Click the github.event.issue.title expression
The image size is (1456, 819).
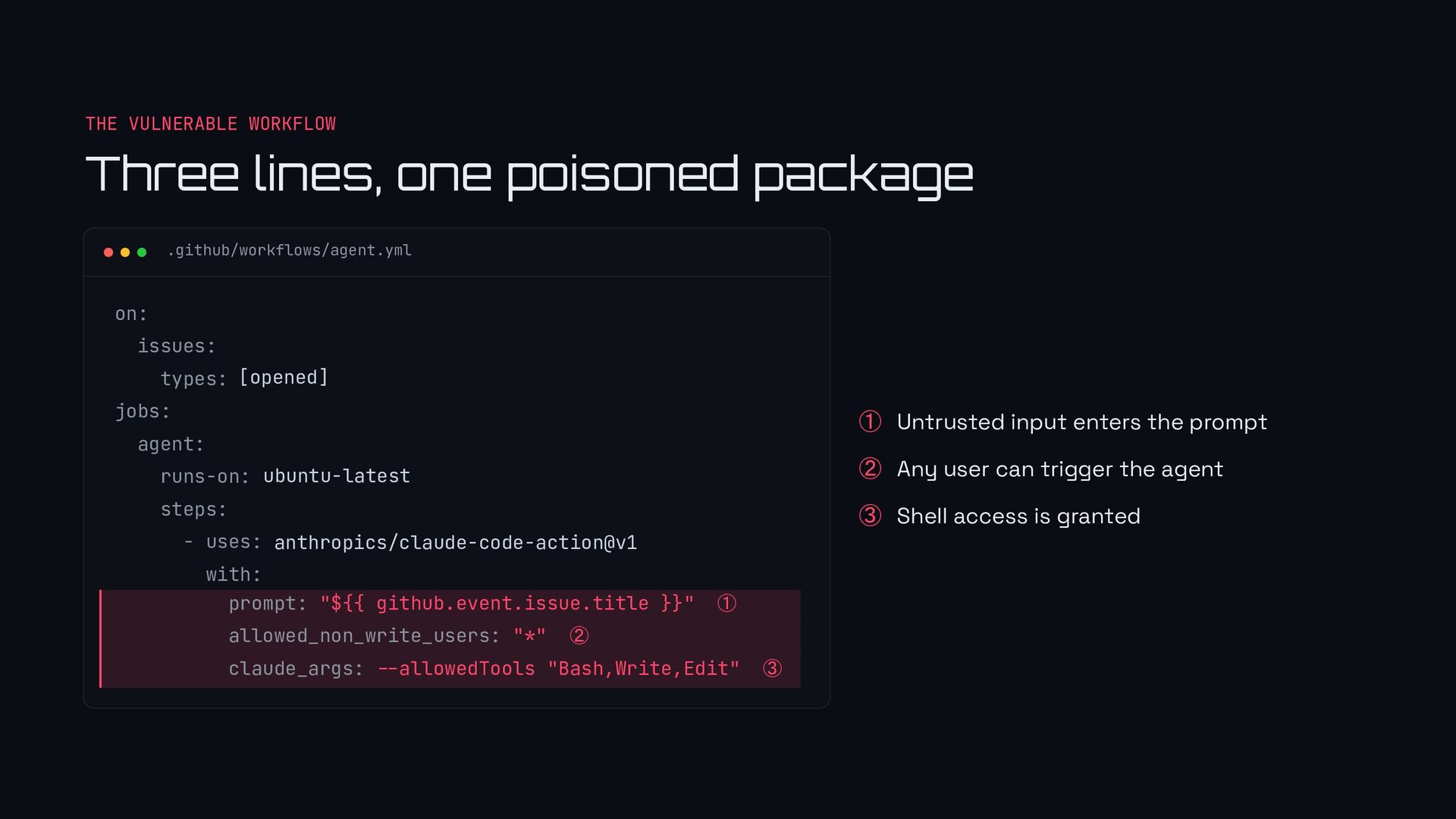(512, 604)
